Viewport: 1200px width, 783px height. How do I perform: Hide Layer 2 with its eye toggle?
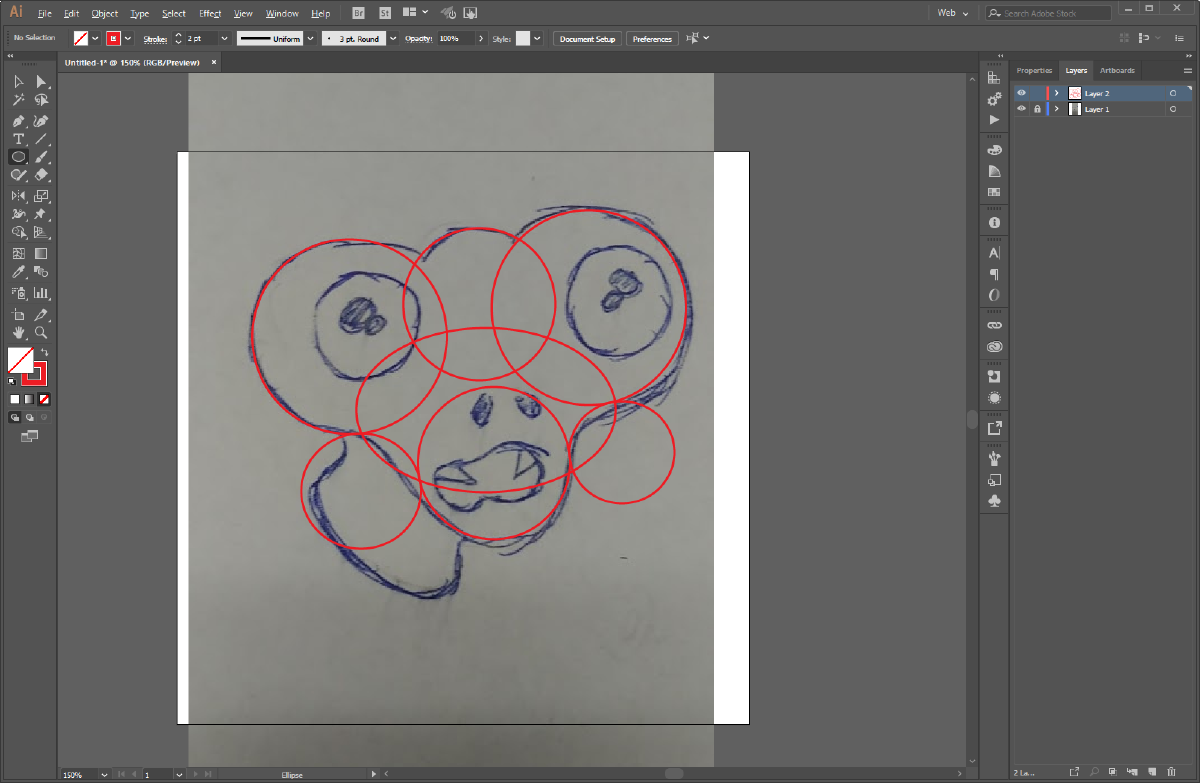click(1021, 92)
